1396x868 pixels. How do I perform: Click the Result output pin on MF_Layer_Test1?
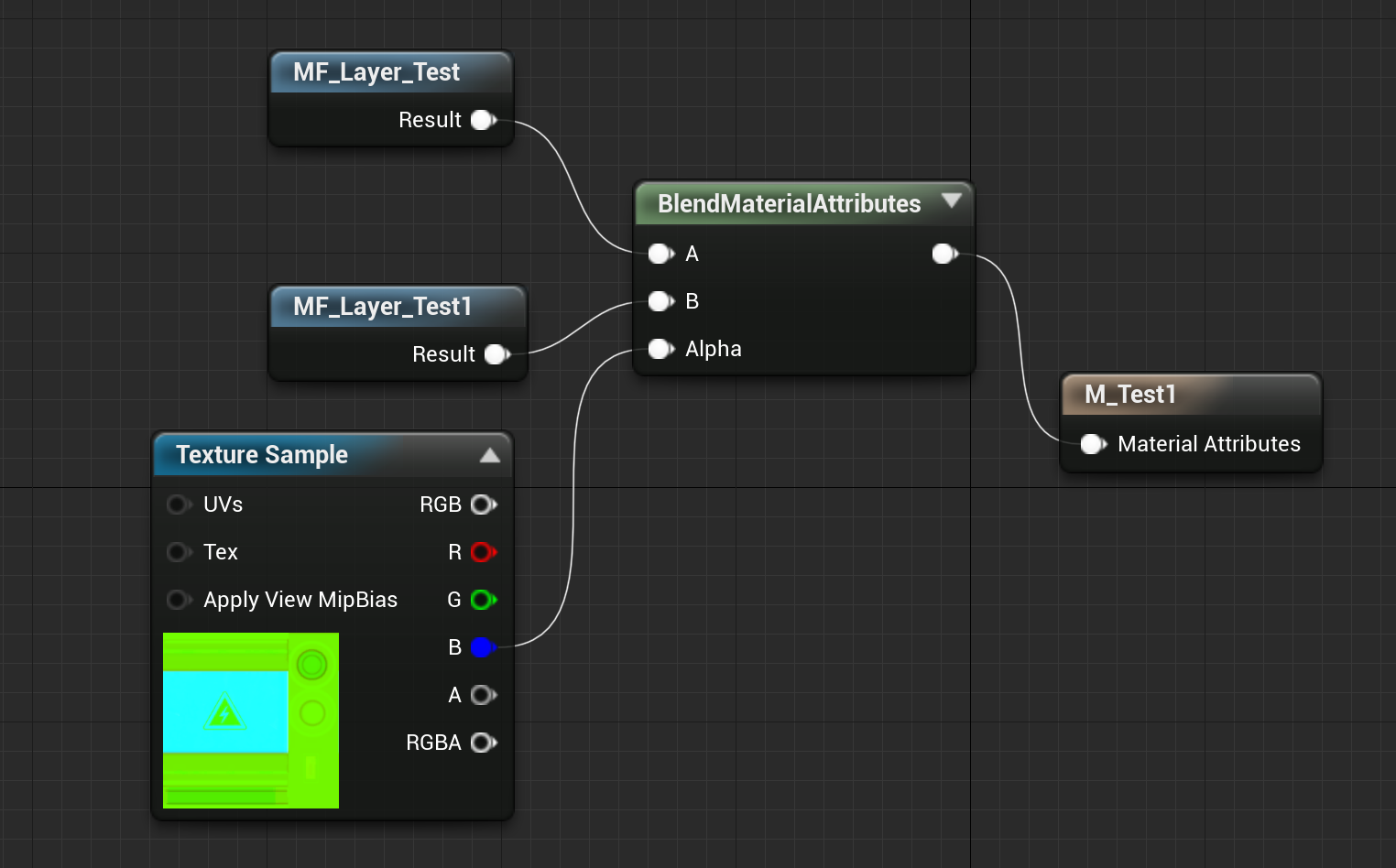496,354
